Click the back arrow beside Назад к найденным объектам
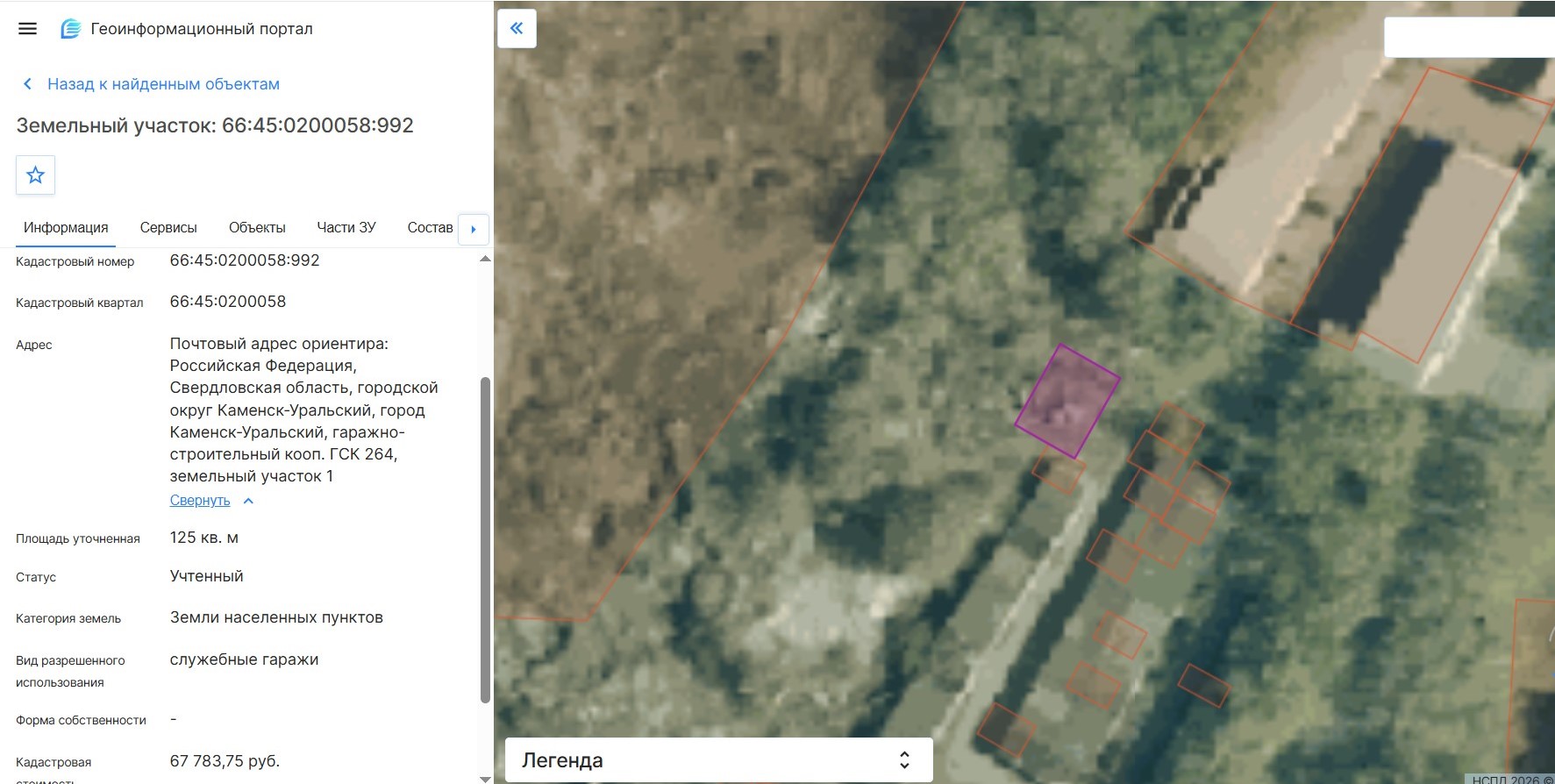This screenshot has height=784, width=1555. [x=27, y=84]
